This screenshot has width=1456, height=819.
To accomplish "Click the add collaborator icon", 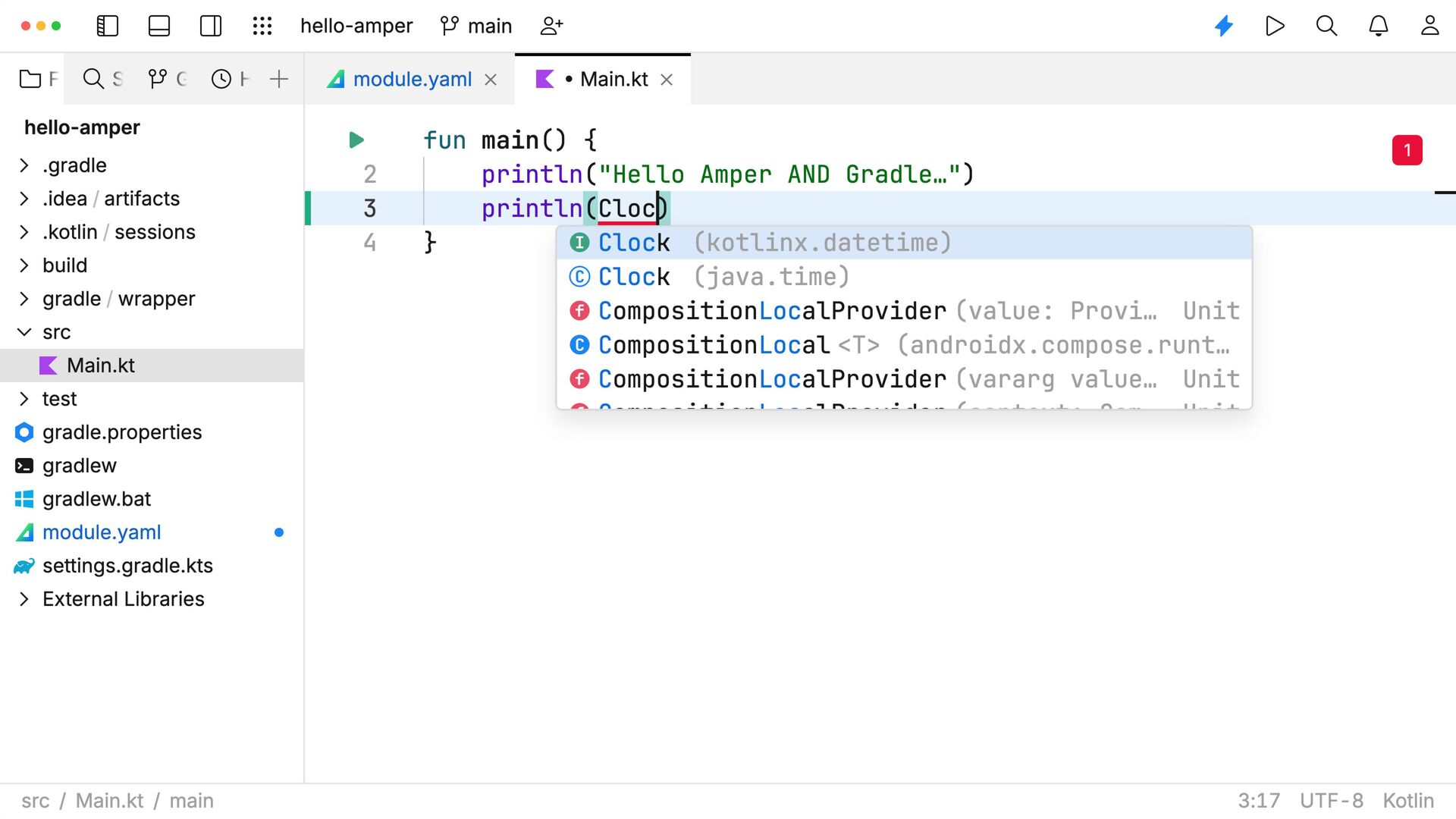I will [551, 26].
